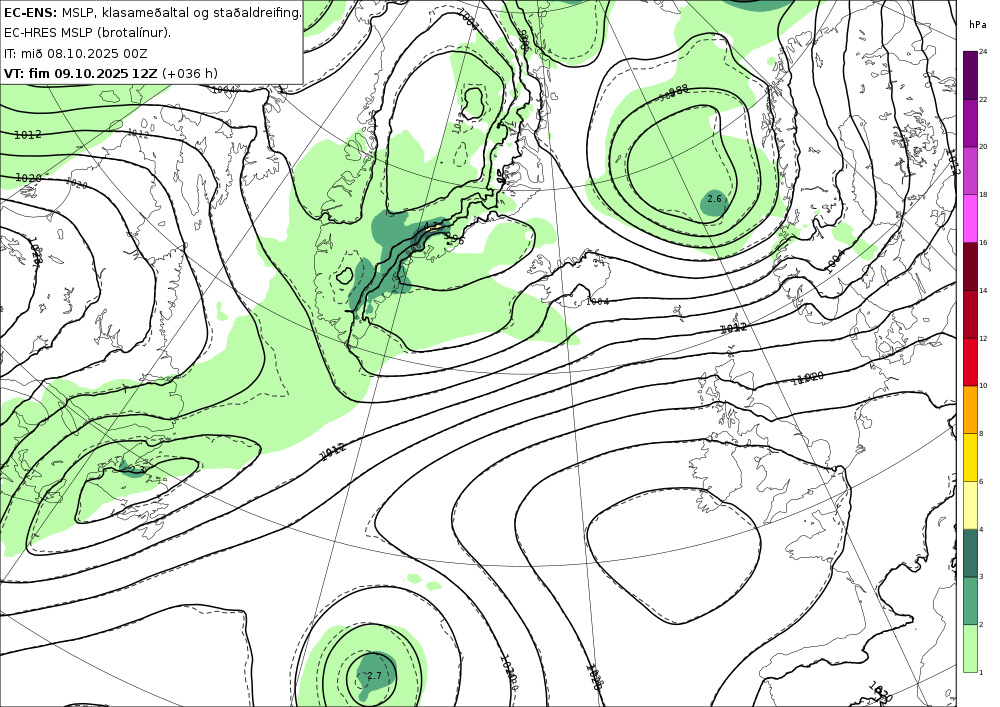The image size is (1000, 707).
Task: Click the title line starting 'EC-ENS: MSLP'
Action: point(152,12)
